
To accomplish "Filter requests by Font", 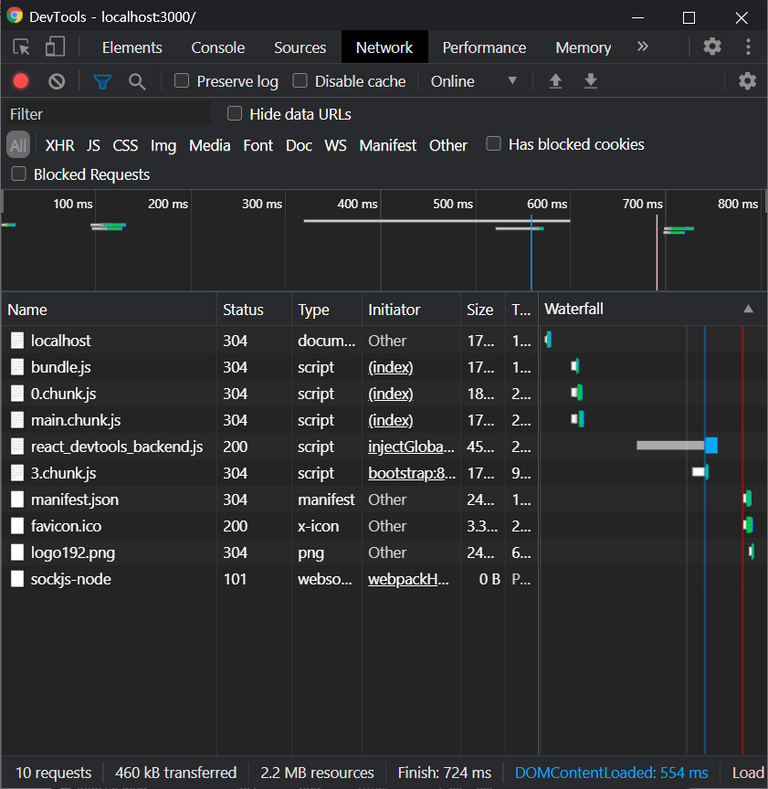I will tap(258, 145).
